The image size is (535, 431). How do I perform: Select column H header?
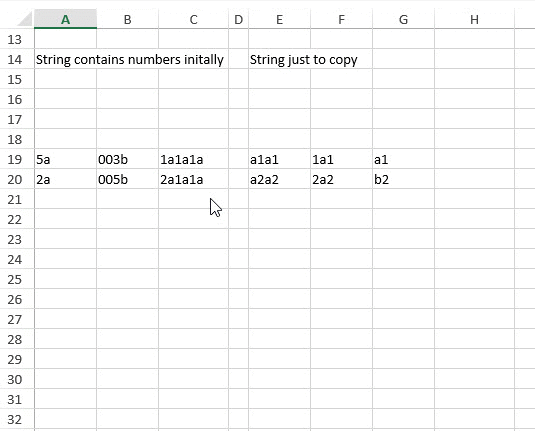coord(474,19)
